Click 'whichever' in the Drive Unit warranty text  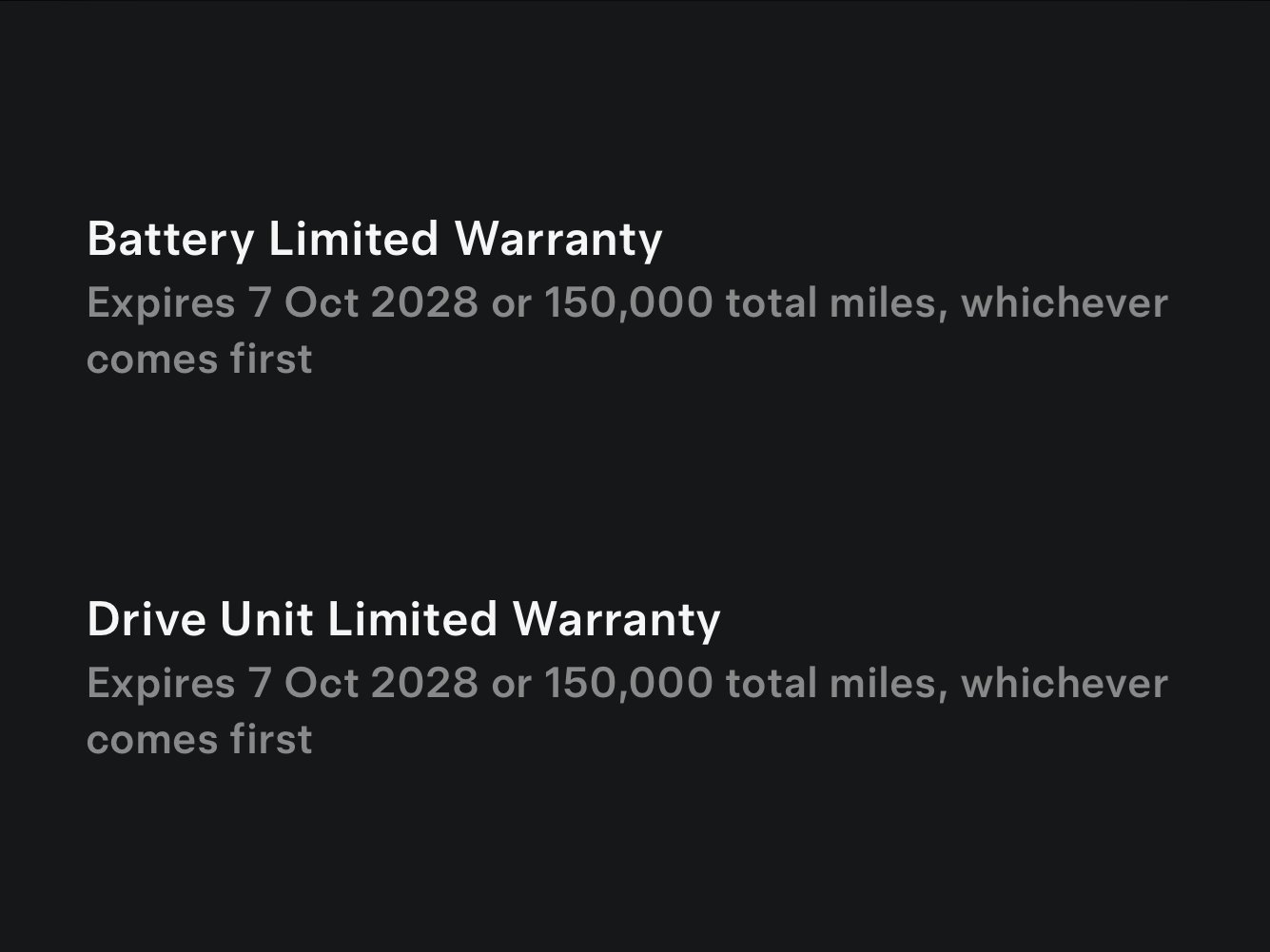pyautogui.click(x=1064, y=684)
